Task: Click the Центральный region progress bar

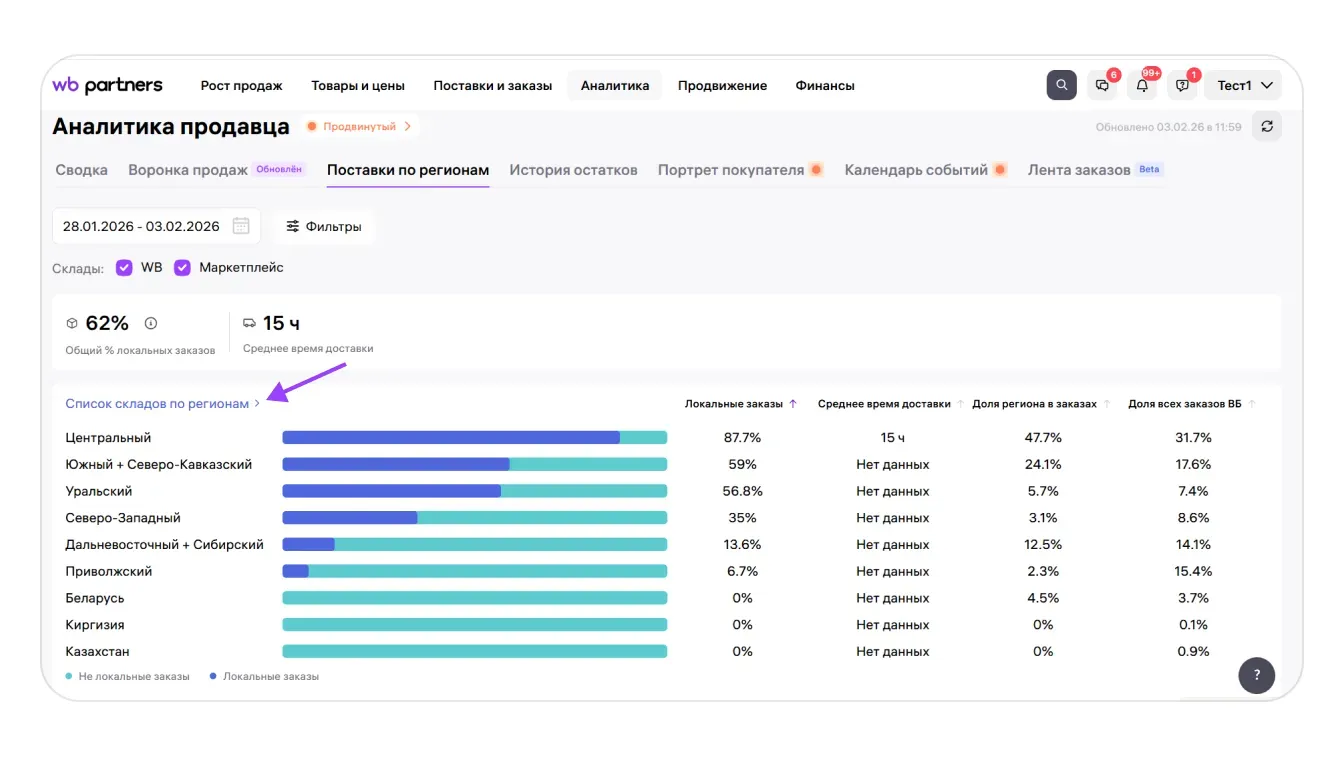Action: pos(474,438)
